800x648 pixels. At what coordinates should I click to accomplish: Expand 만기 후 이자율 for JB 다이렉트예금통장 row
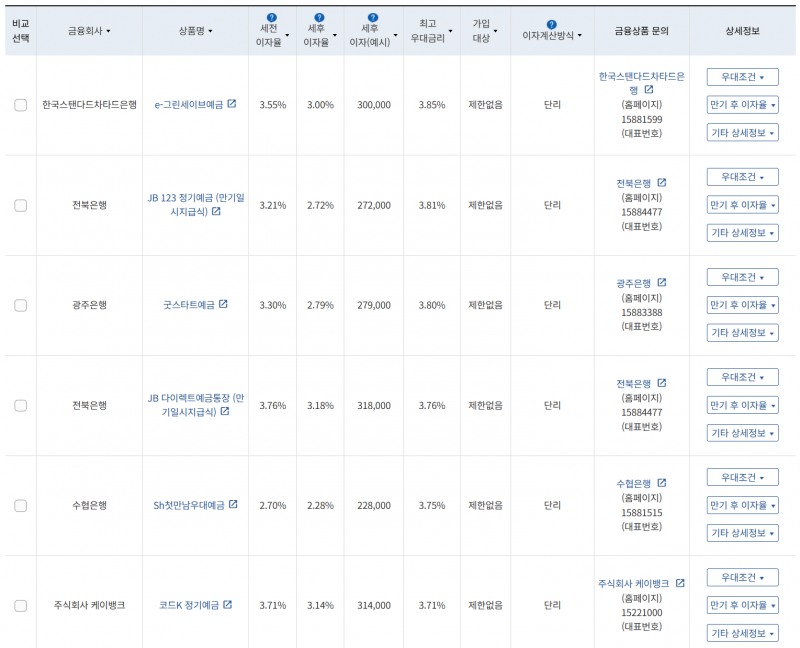tap(742, 405)
